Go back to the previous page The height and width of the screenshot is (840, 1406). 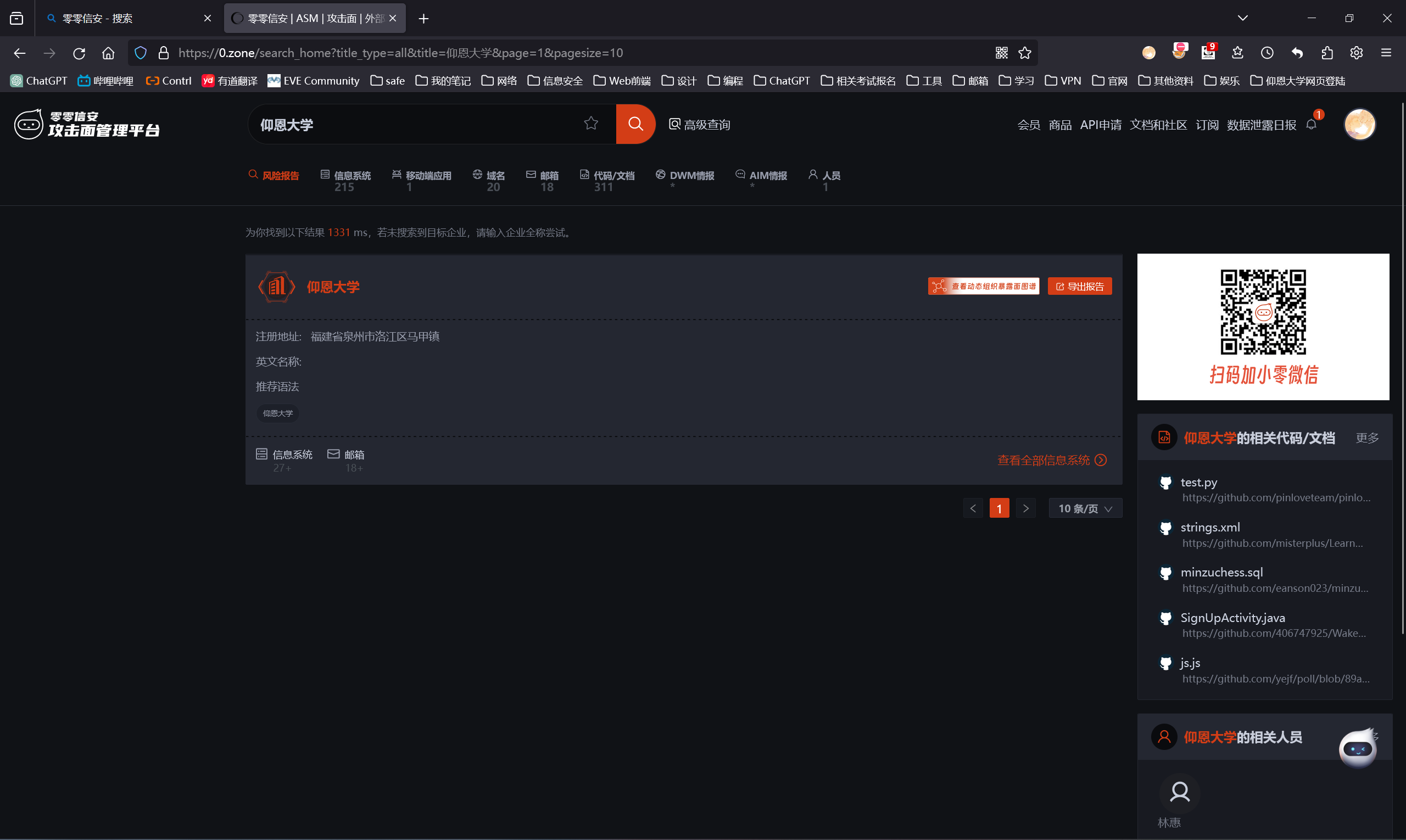[x=20, y=53]
